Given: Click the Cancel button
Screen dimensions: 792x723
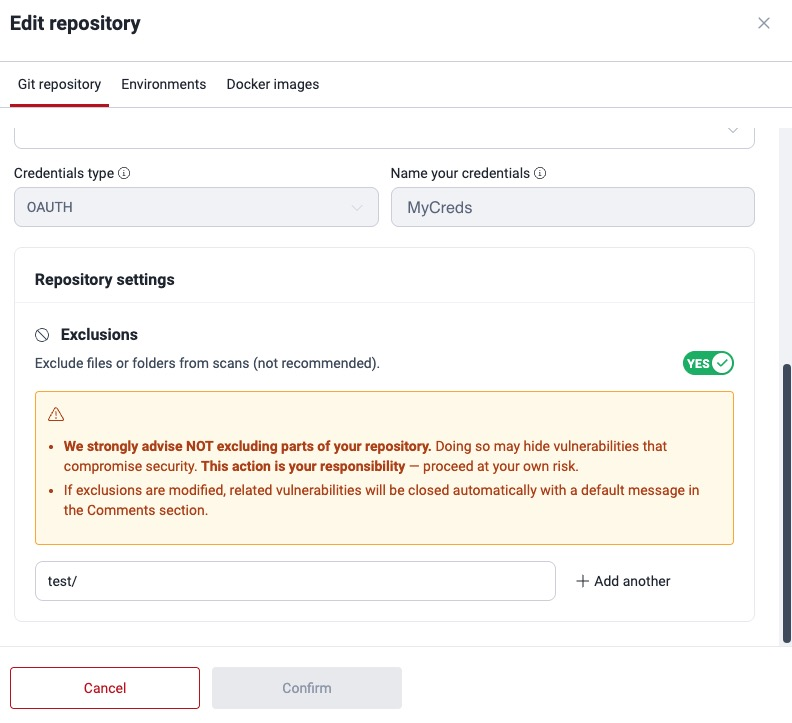Looking at the screenshot, I should tap(105, 688).
